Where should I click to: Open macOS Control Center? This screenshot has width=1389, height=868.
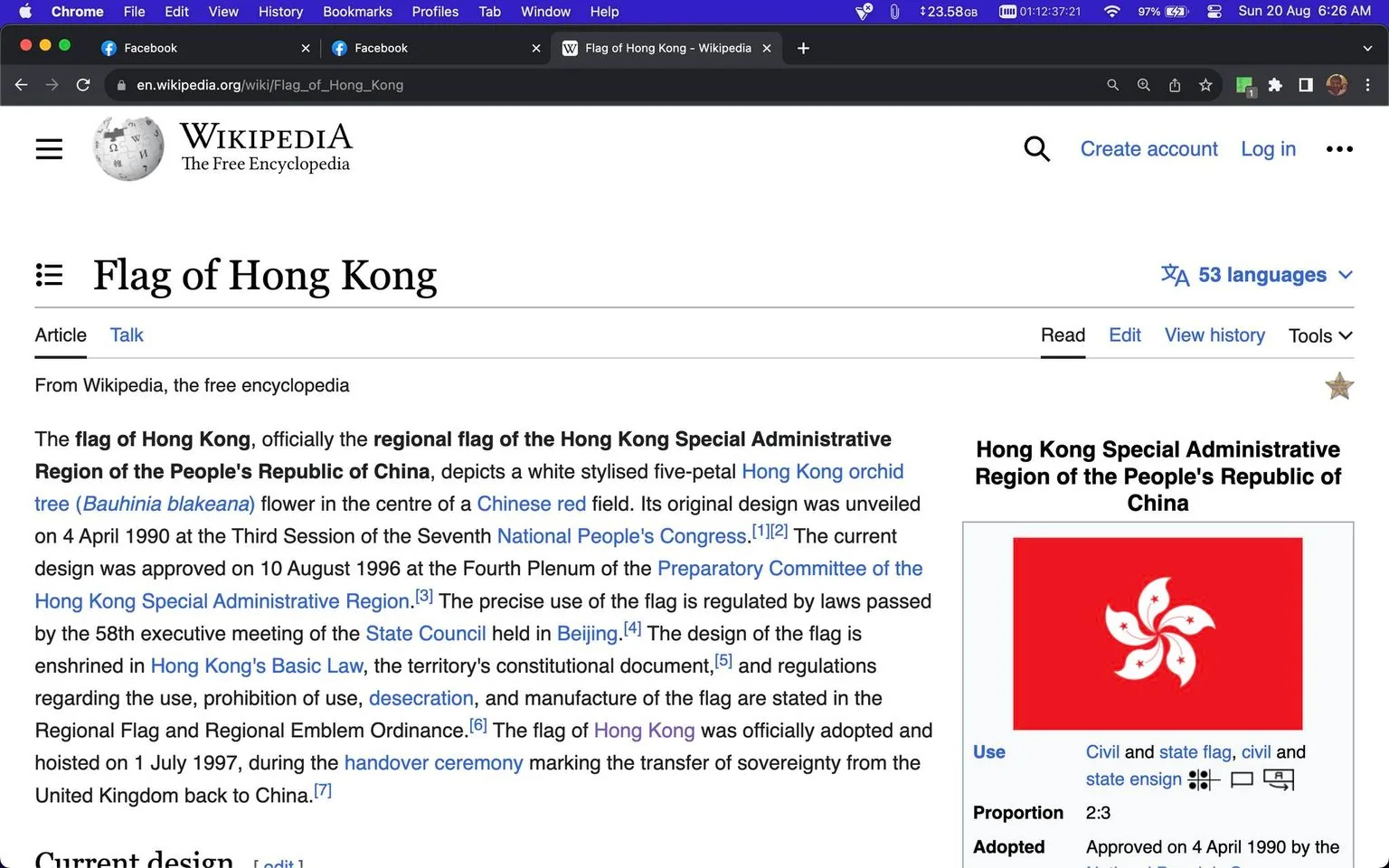click(1214, 12)
